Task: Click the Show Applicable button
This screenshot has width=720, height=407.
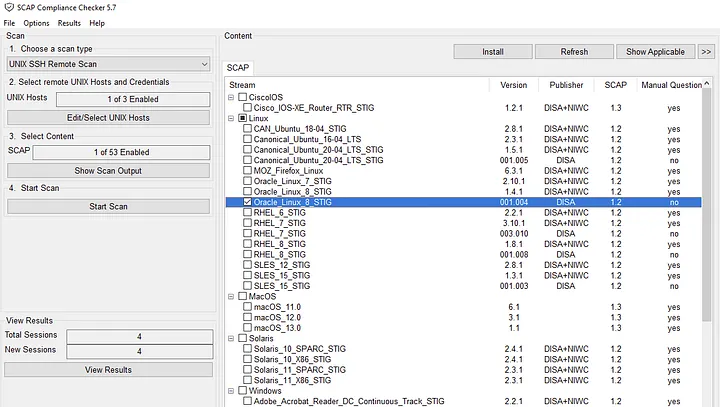Action: point(655,52)
